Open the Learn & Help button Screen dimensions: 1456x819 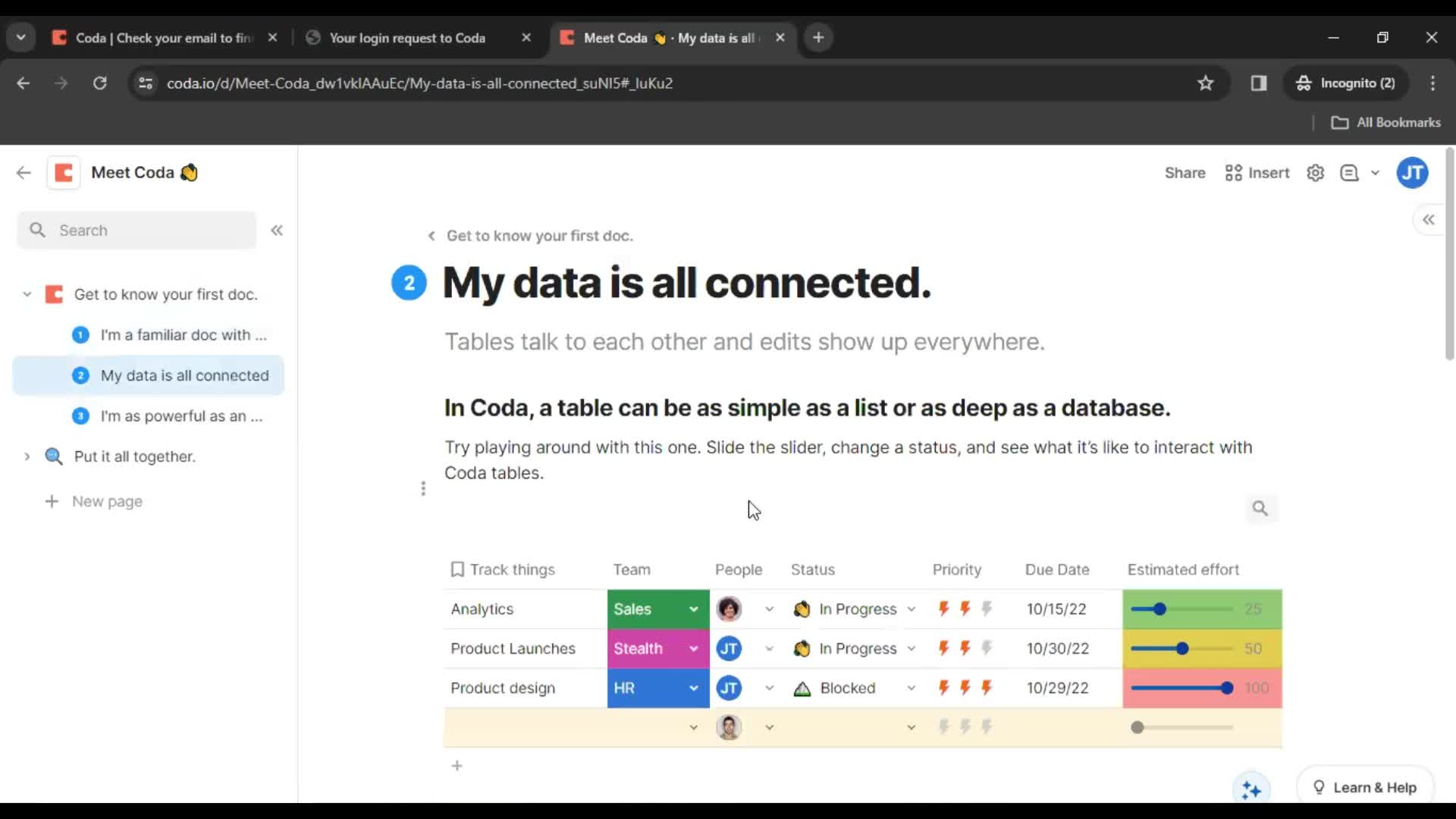click(x=1363, y=787)
